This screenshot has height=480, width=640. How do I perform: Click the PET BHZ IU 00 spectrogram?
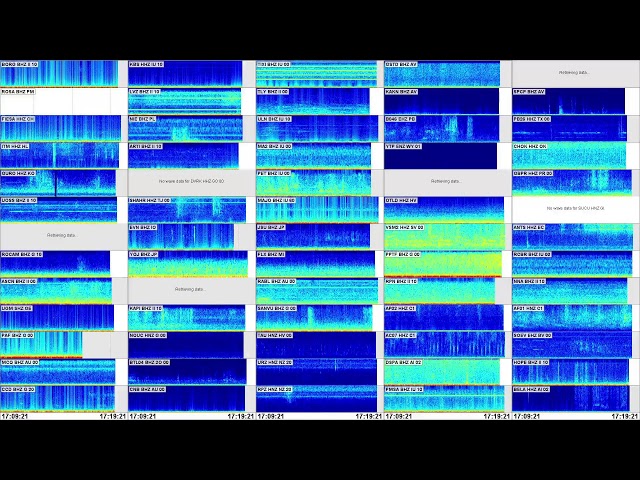(x=313, y=182)
